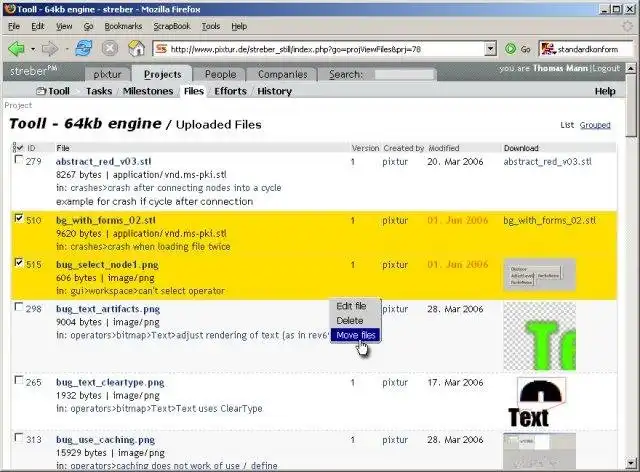Open the browser Help menu

pyautogui.click(x=239, y=26)
